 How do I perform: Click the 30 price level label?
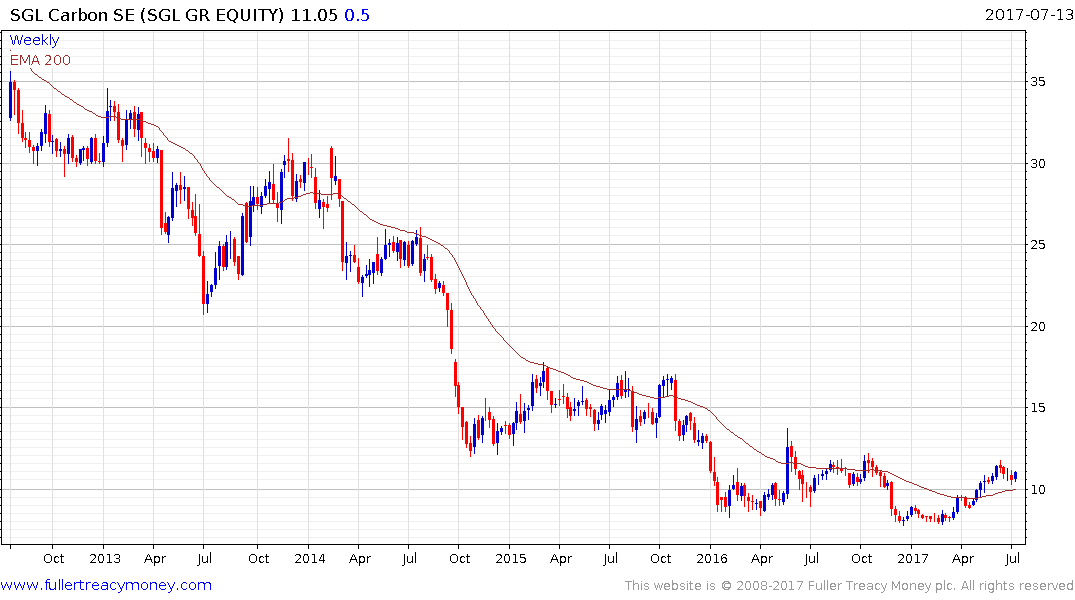pos(1038,163)
